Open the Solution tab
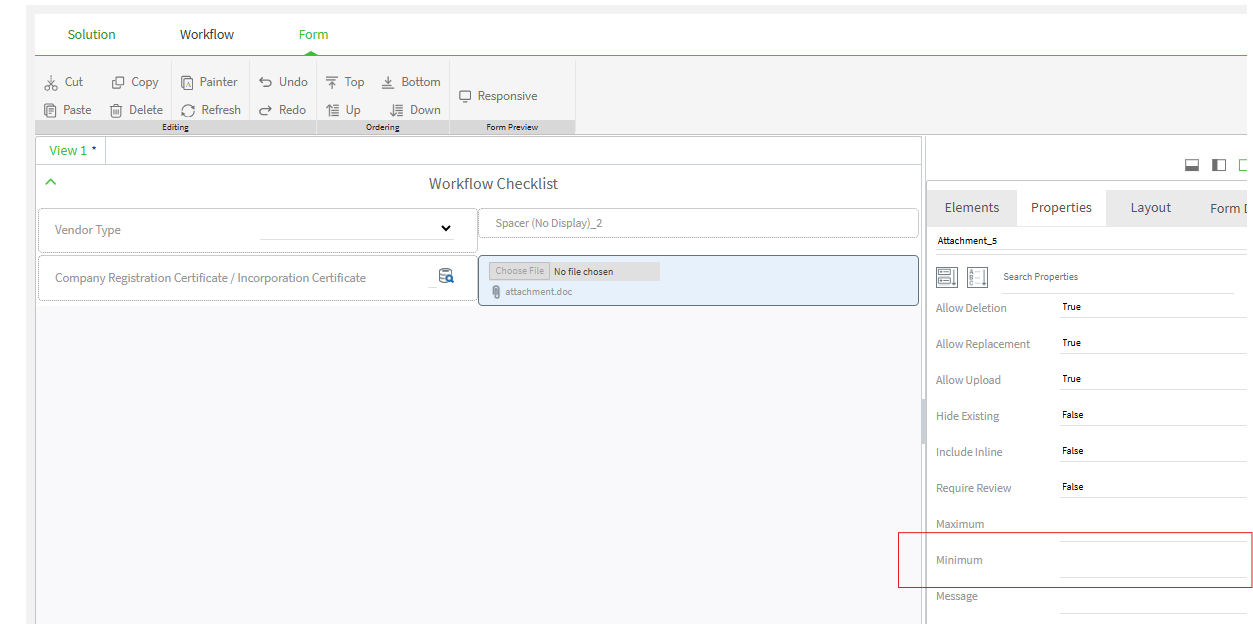 click(92, 34)
